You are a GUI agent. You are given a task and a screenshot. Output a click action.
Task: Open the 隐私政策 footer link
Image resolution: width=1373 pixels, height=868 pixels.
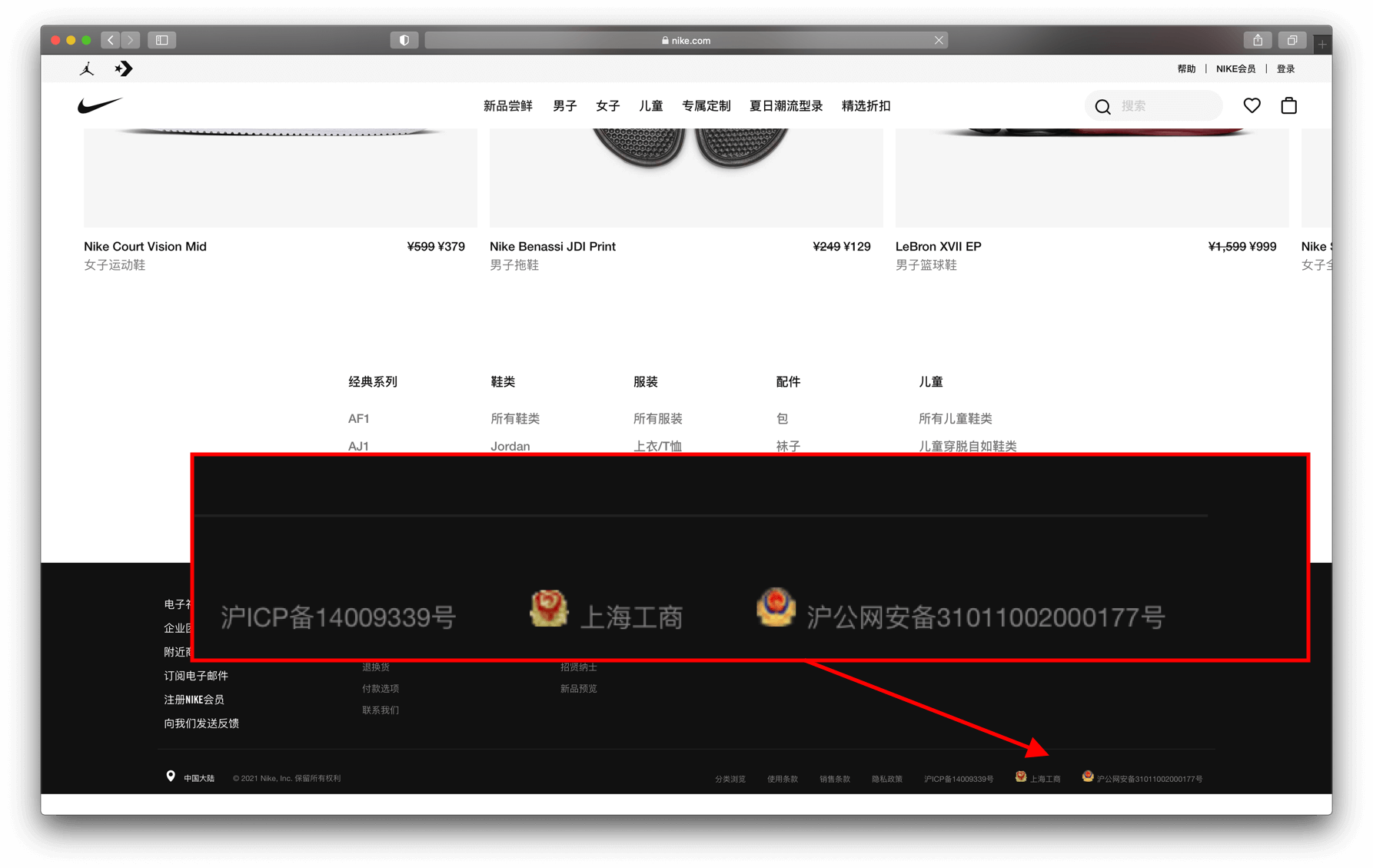(x=887, y=778)
